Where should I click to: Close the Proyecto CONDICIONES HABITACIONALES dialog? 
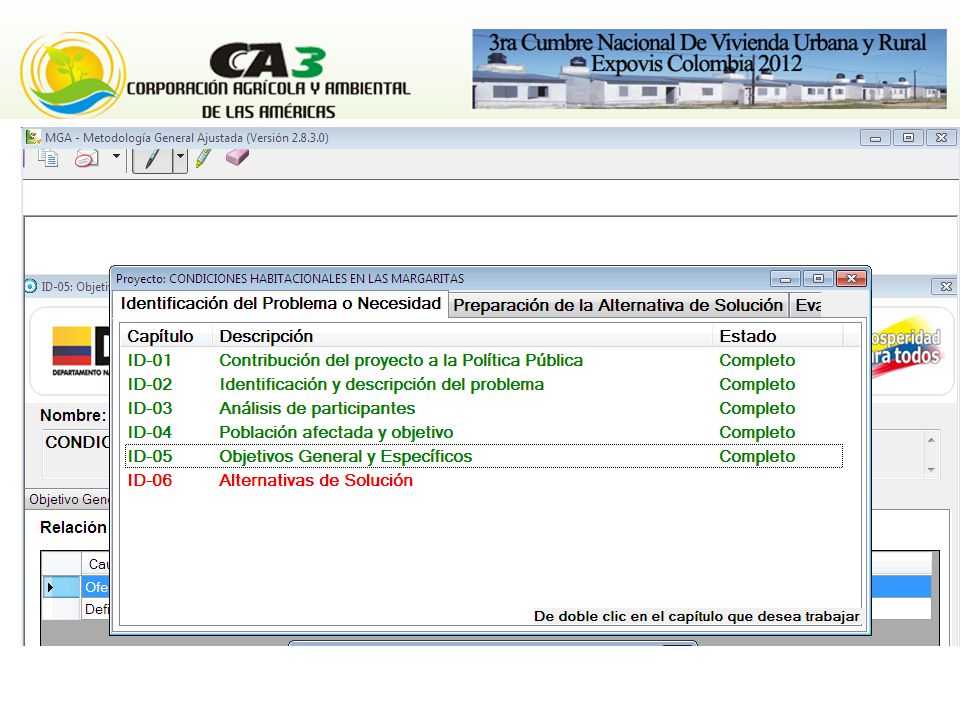851,279
